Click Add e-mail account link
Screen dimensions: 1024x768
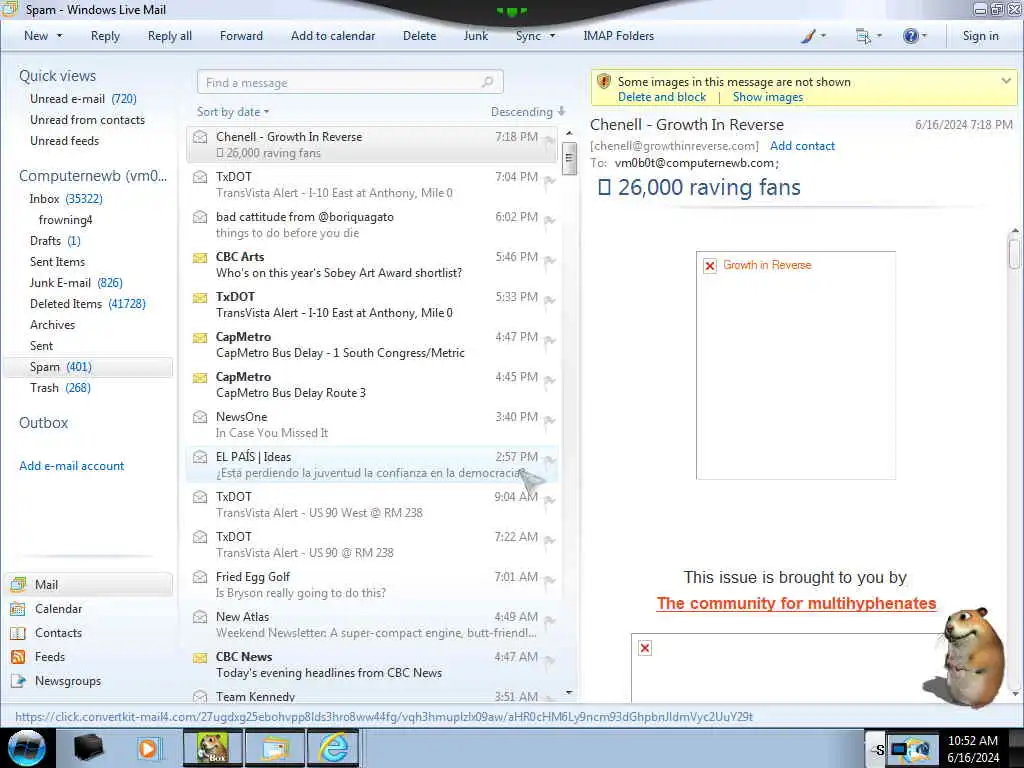pyautogui.click(x=71, y=466)
